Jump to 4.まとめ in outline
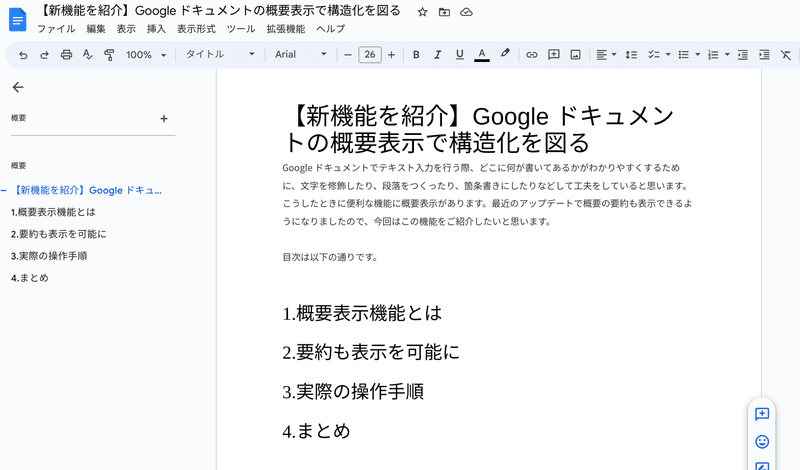Image resolution: width=800 pixels, height=470 pixels. point(30,278)
